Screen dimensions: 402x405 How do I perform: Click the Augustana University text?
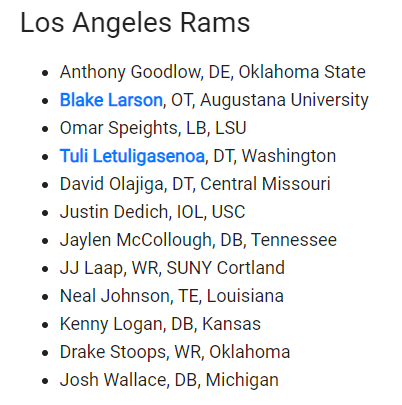point(284,100)
